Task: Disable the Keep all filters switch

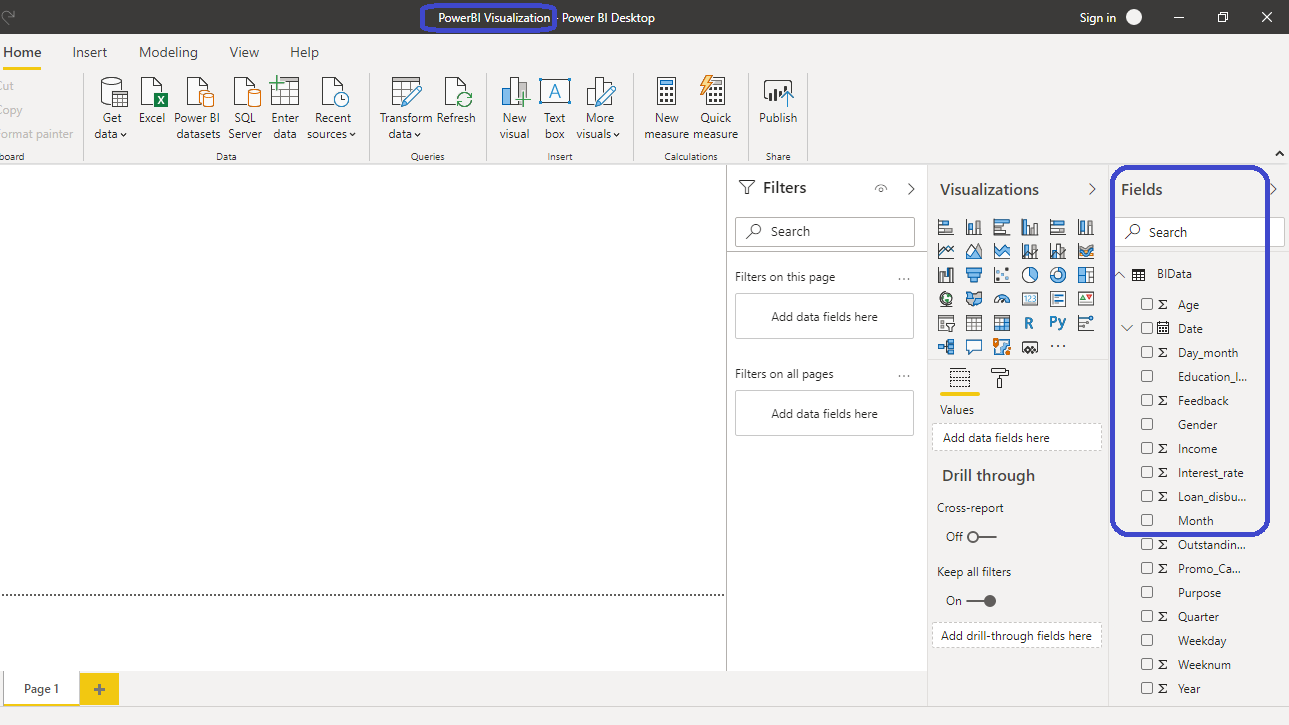Action: [x=981, y=601]
